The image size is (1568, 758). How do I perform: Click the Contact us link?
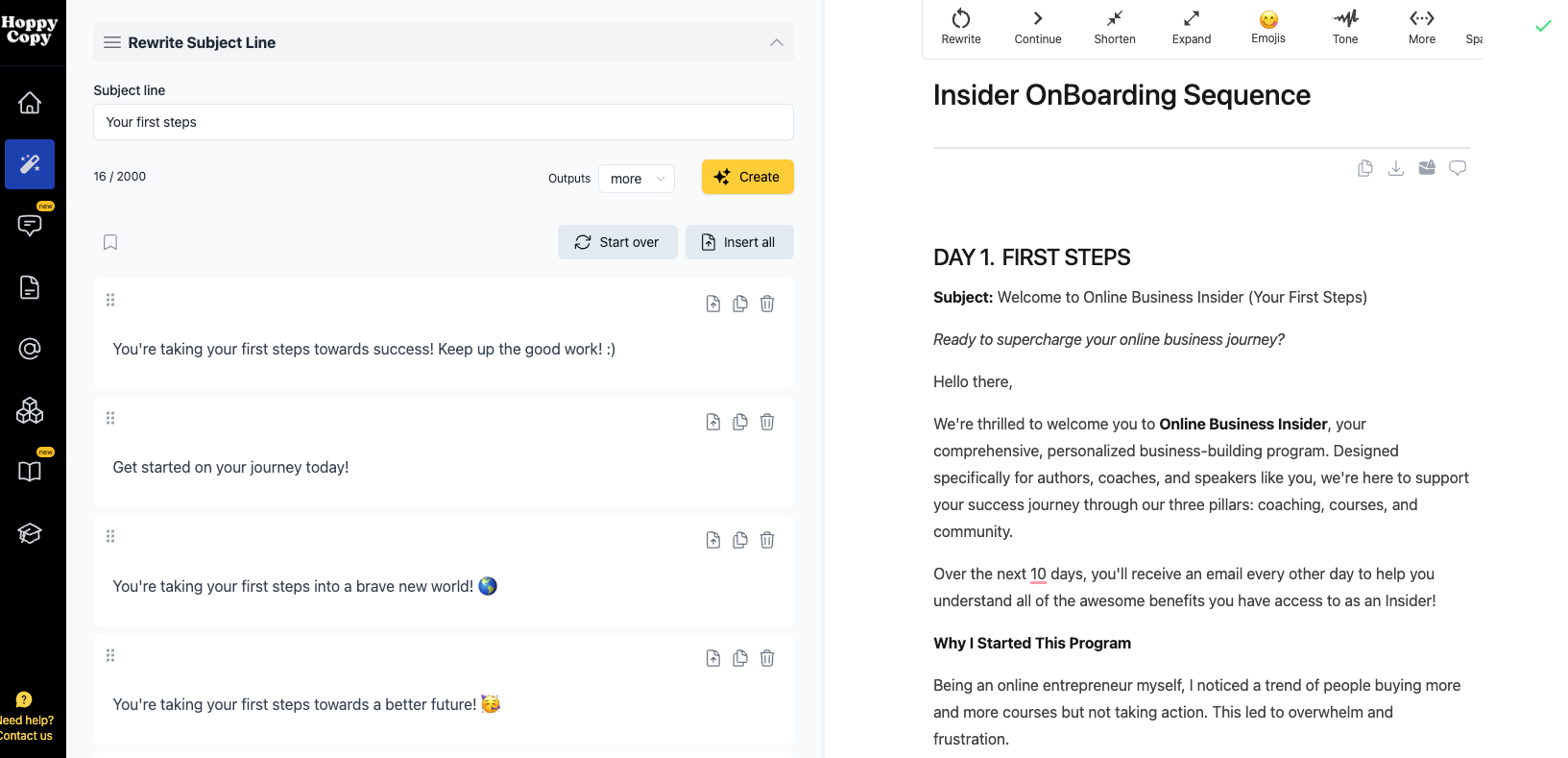point(26,736)
